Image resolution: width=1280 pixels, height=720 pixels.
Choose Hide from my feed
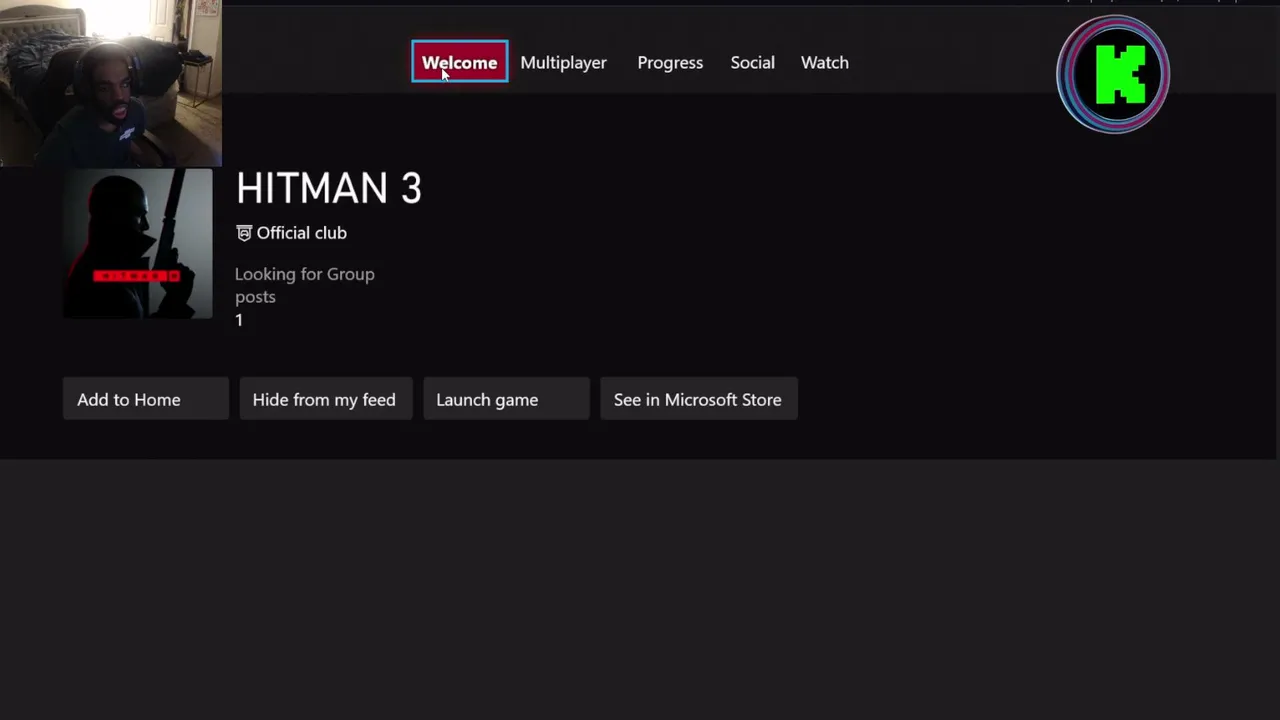325,399
